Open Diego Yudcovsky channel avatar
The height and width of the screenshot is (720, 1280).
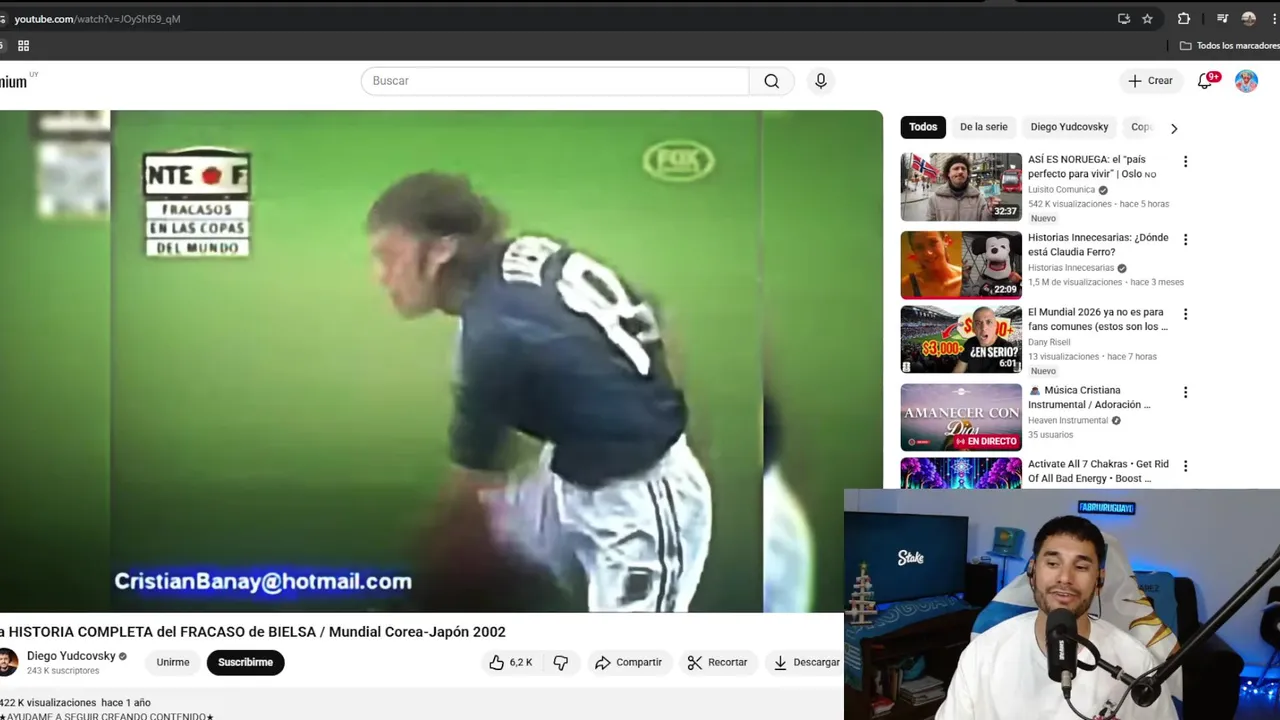(7, 662)
